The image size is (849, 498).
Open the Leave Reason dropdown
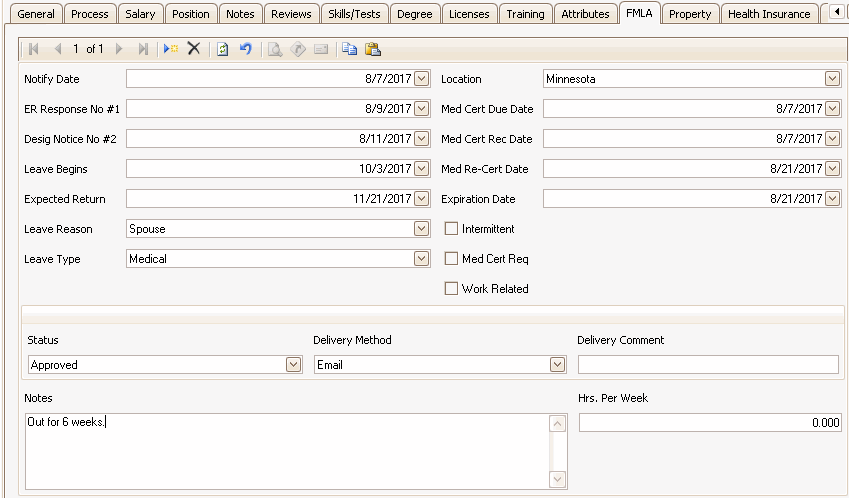point(421,229)
